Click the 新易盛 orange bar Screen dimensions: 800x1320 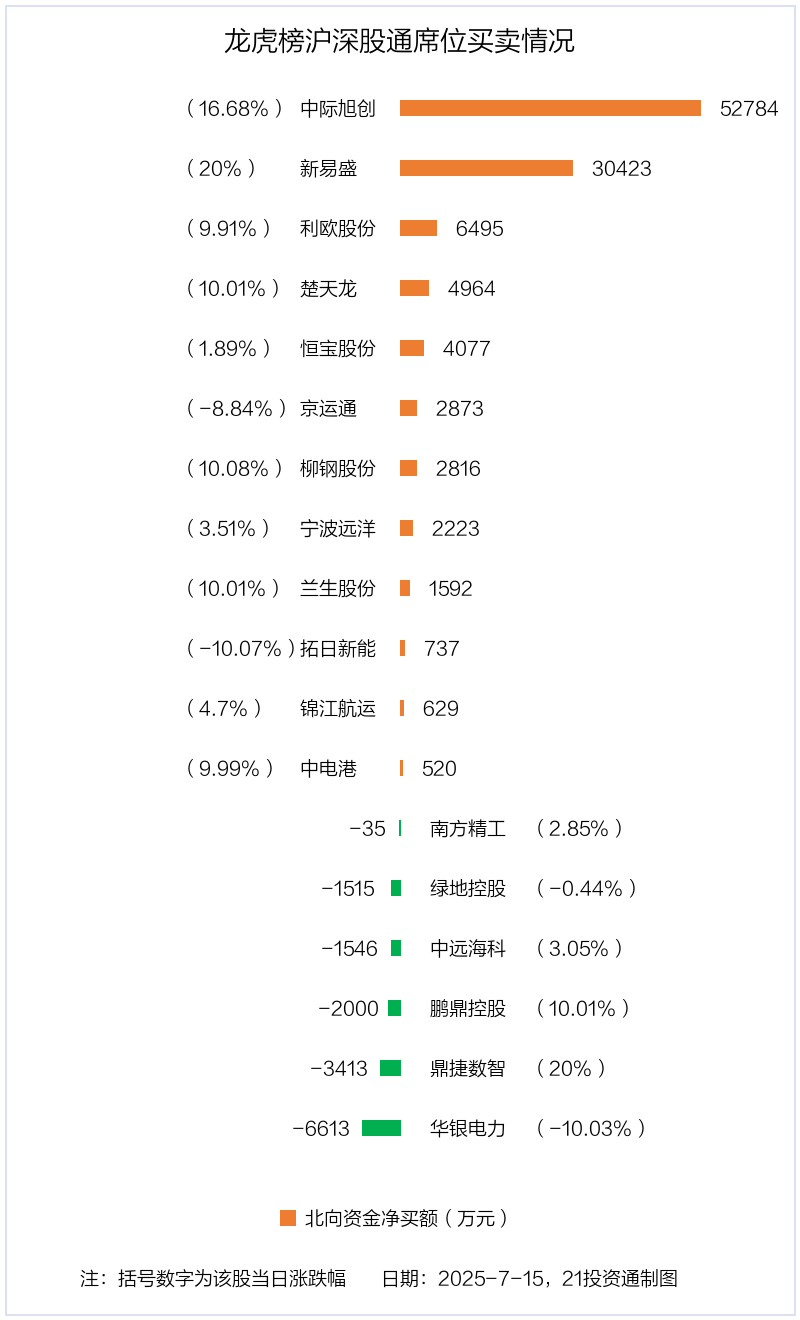coord(486,168)
